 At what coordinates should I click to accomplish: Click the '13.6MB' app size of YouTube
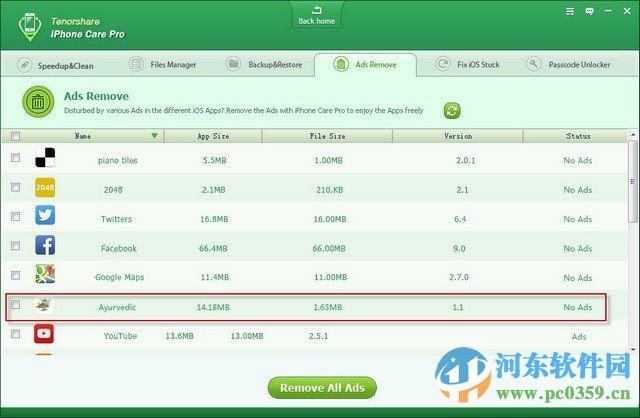(179, 336)
